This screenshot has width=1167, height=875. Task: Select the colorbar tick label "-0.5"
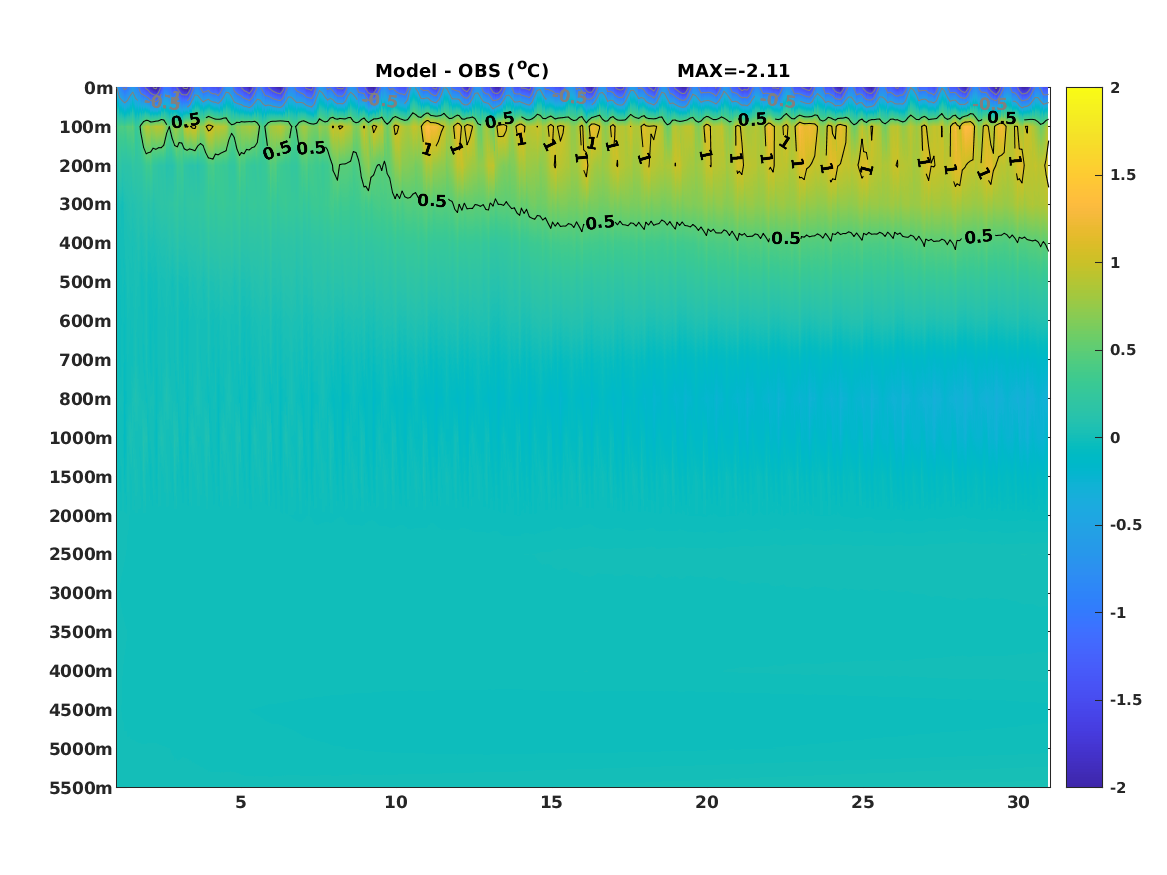pyautogui.click(x=1126, y=525)
